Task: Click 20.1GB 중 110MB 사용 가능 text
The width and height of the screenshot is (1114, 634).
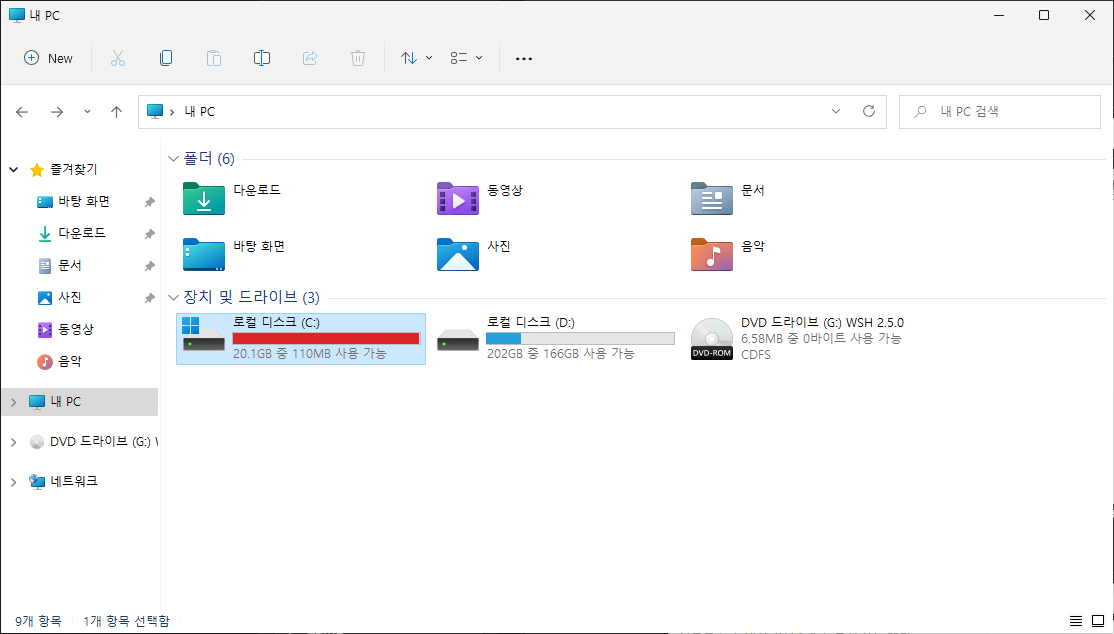Action: point(310,354)
